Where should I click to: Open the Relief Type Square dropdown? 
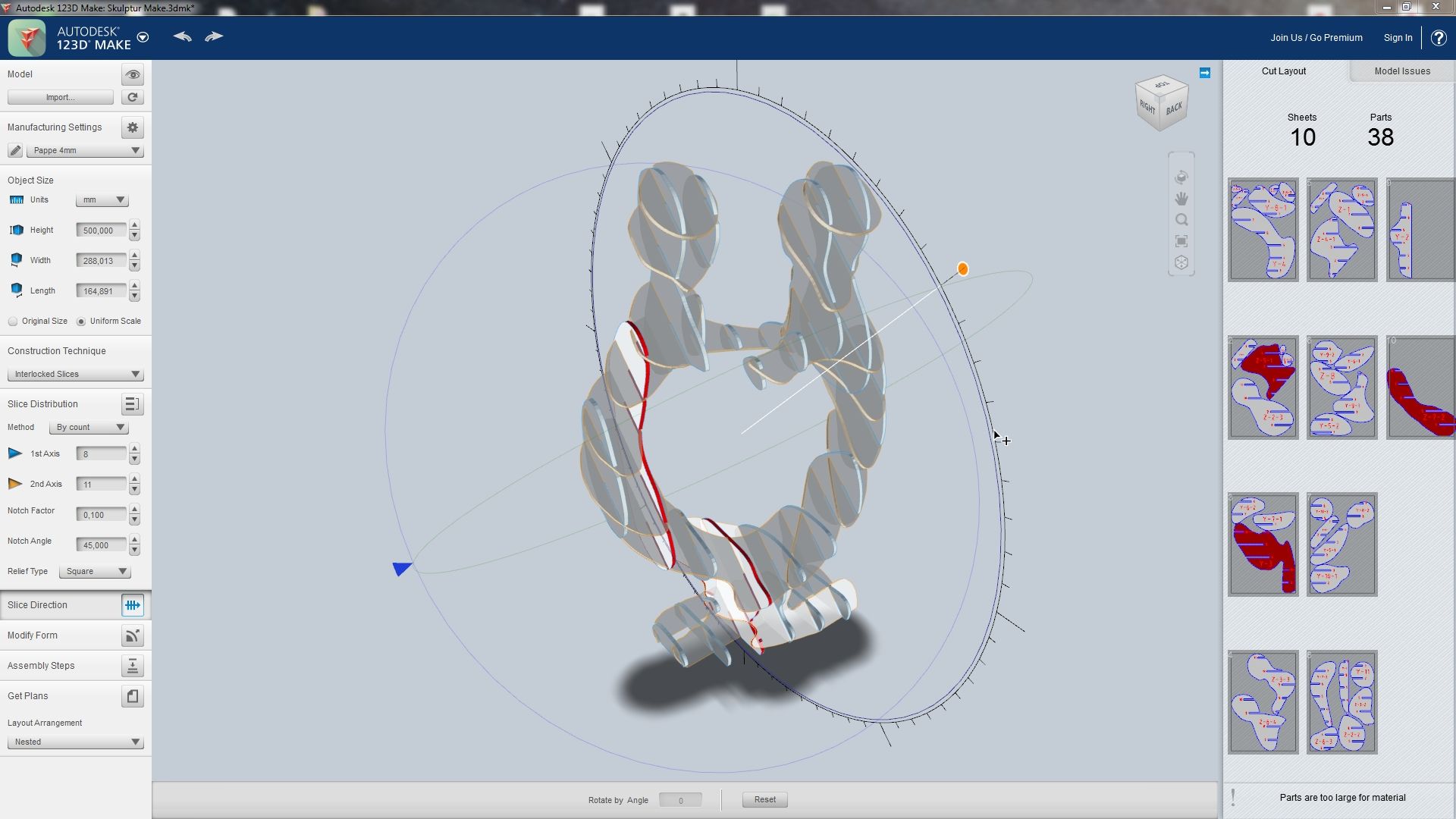pyautogui.click(x=94, y=571)
